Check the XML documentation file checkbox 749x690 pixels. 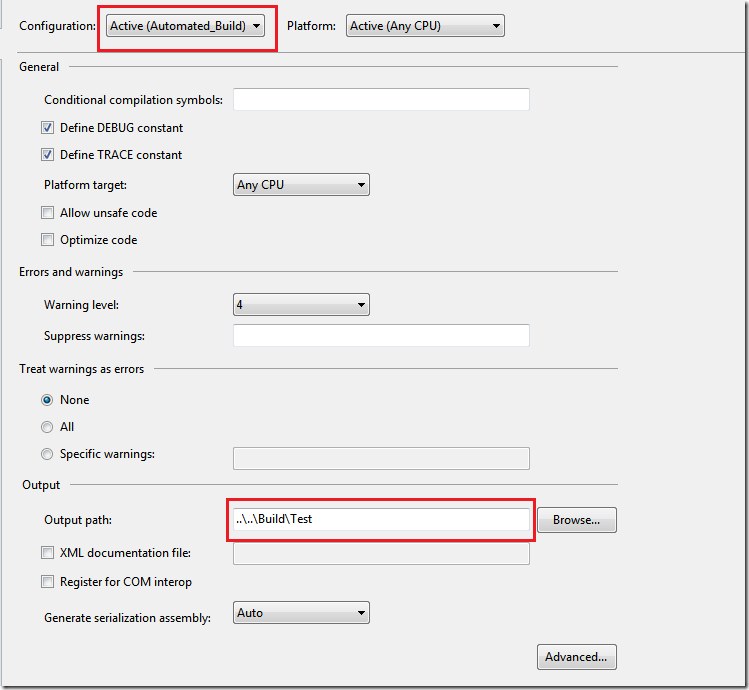click(x=48, y=553)
